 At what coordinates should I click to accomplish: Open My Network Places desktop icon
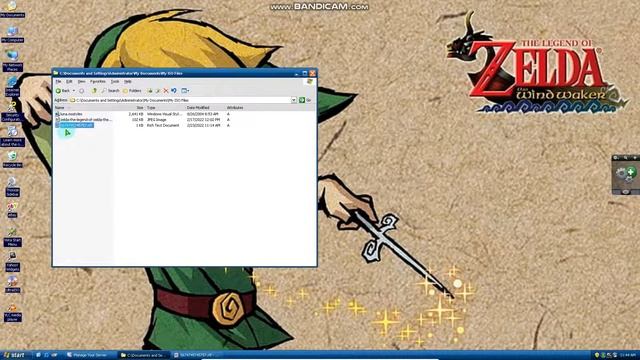click(x=12, y=61)
